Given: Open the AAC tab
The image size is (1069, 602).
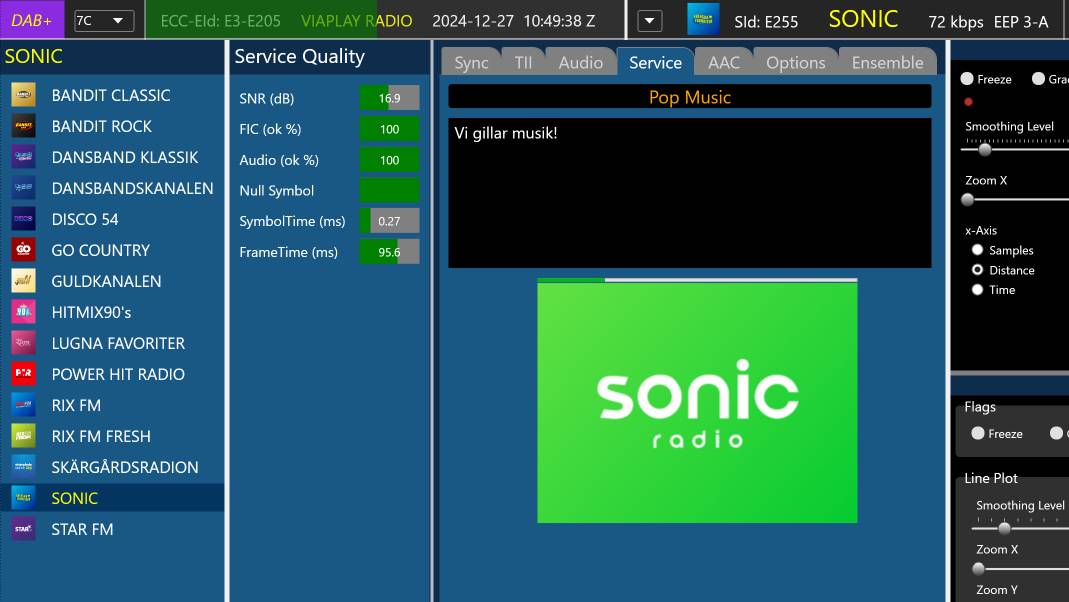Looking at the screenshot, I should coord(723,62).
